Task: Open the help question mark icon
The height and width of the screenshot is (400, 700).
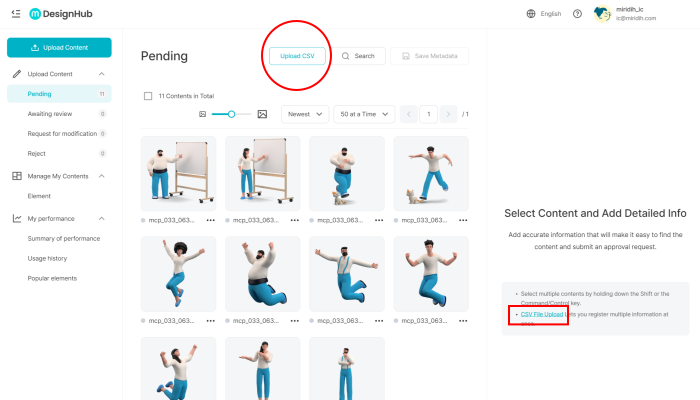Action: point(577,14)
